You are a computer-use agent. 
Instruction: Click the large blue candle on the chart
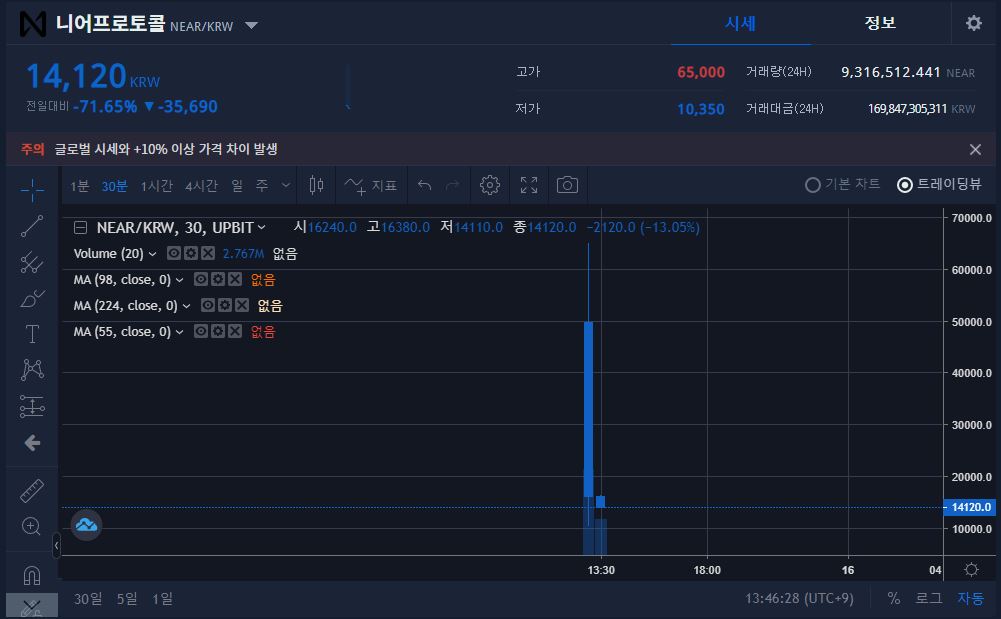(589, 408)
